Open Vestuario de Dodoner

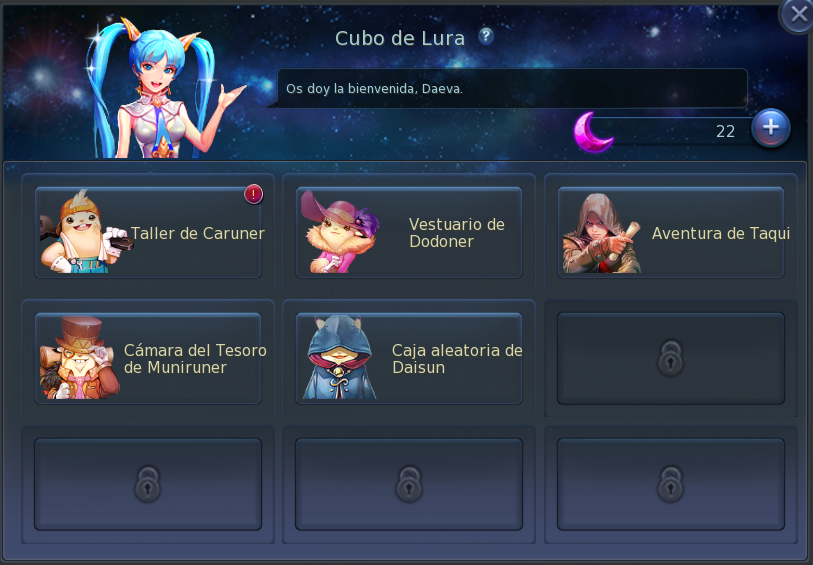pos(409,233)
